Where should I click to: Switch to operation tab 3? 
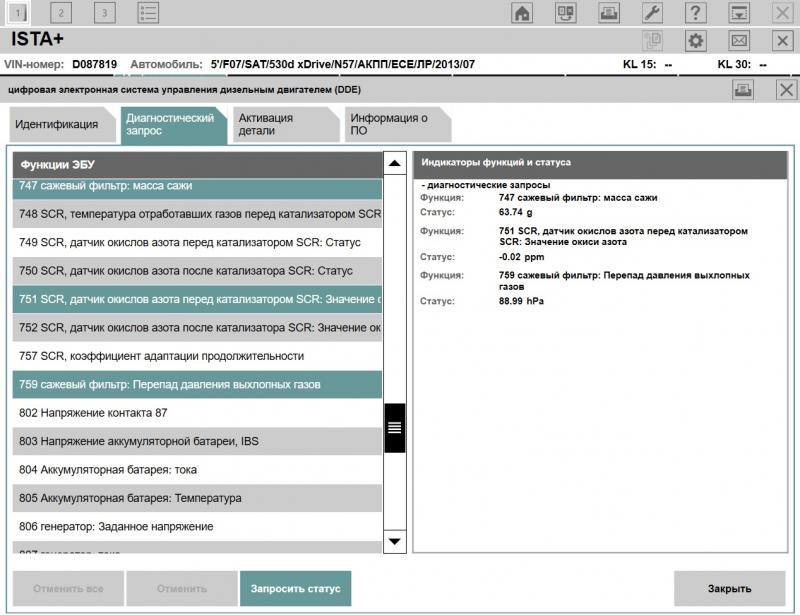tap(105, 13)
